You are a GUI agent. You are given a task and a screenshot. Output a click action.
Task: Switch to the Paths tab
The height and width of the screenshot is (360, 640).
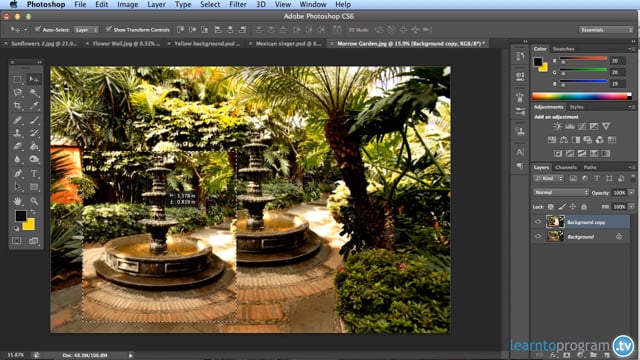tap(590, 167)
